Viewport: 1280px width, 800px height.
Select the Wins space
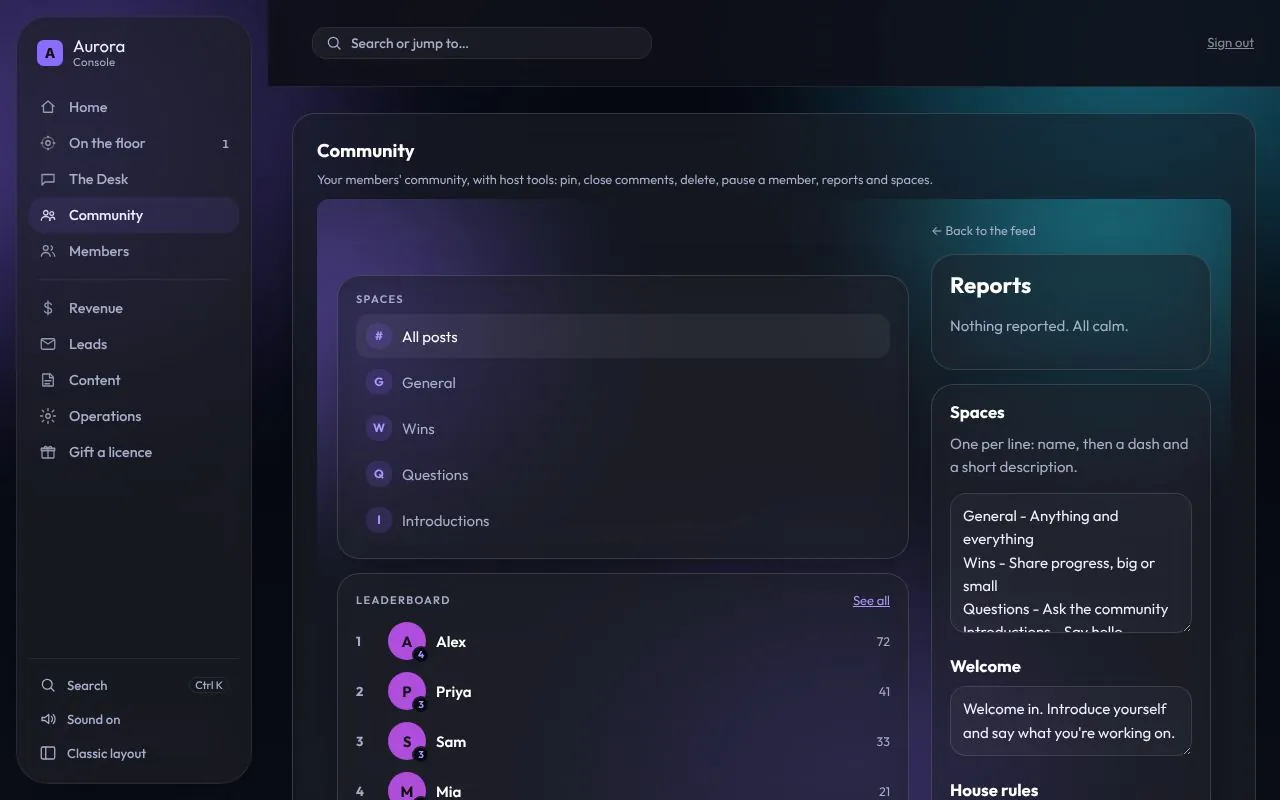(623, 429)
